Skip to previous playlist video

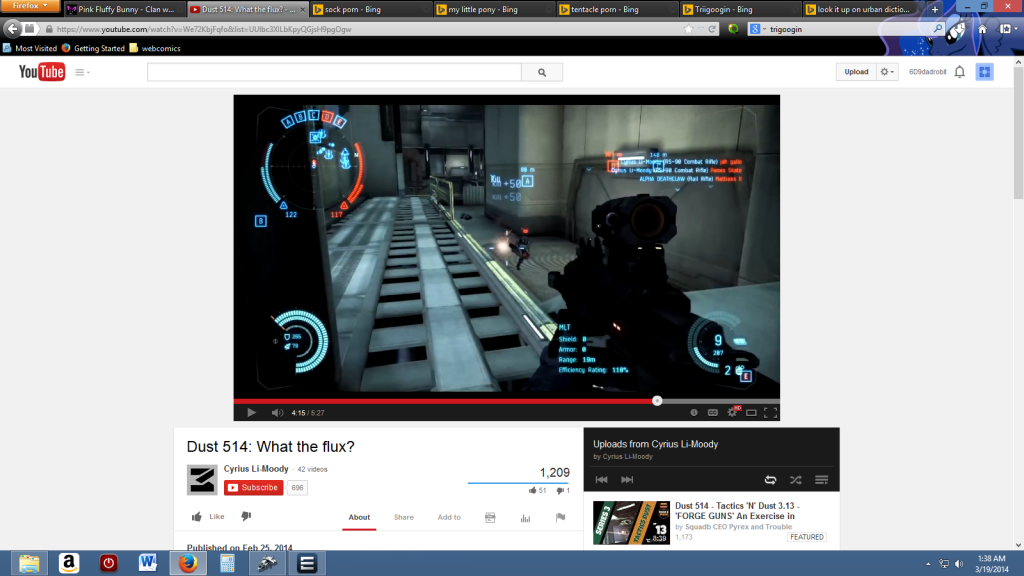pos(601,480)
